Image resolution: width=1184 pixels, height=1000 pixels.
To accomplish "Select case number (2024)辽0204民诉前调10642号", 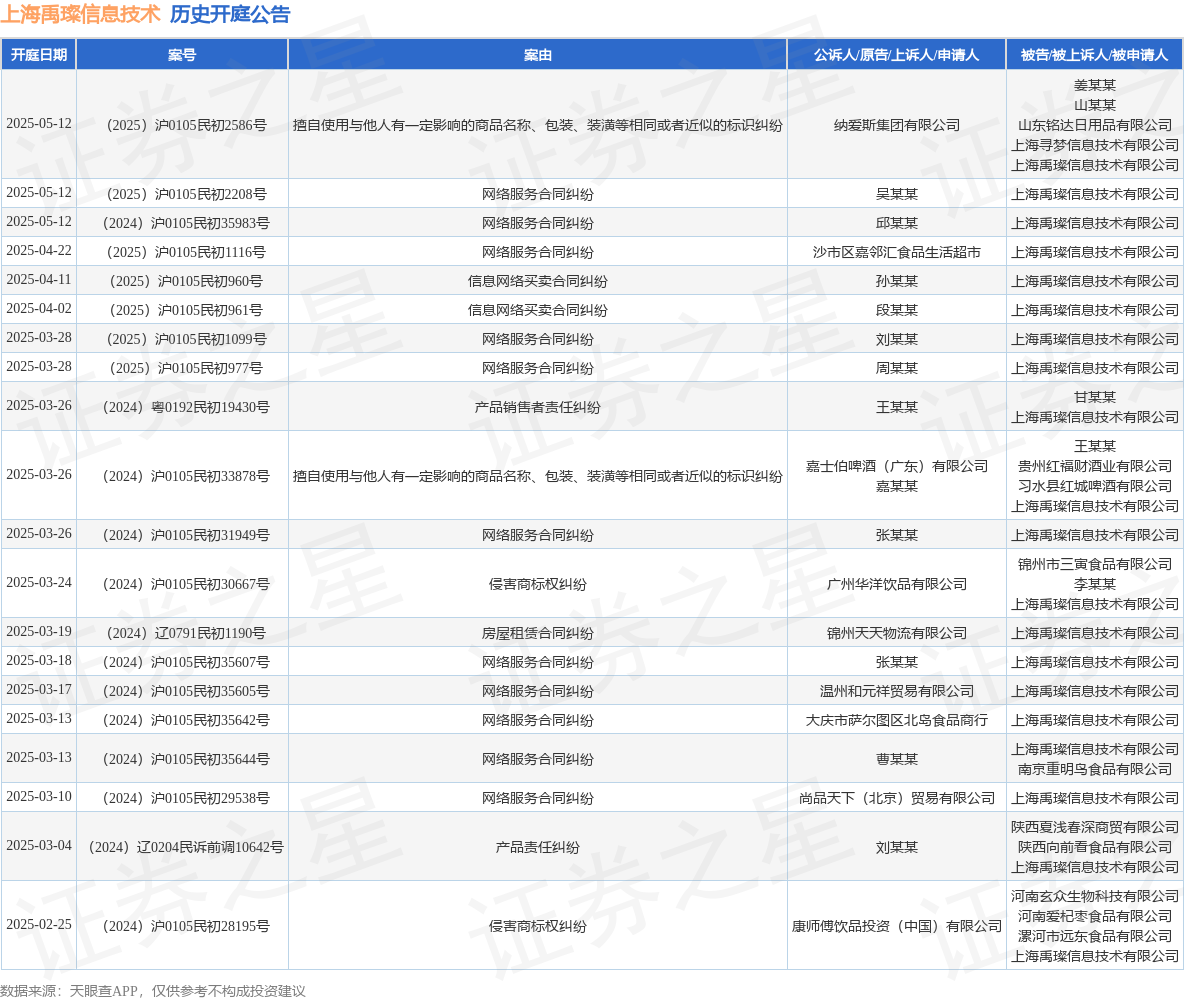I will point(182,847).
